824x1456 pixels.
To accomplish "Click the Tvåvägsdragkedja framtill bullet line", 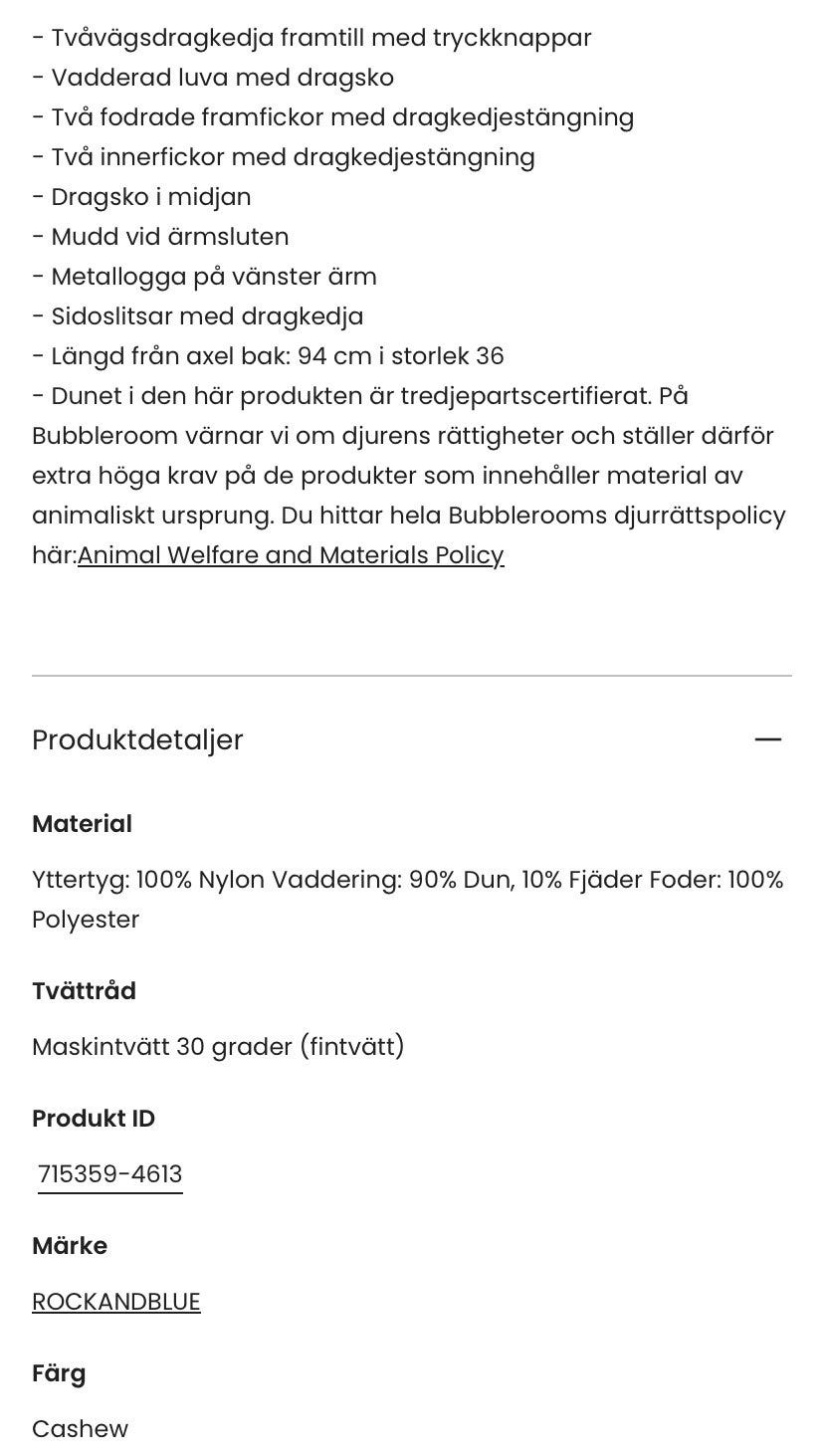I will [311, 38].
